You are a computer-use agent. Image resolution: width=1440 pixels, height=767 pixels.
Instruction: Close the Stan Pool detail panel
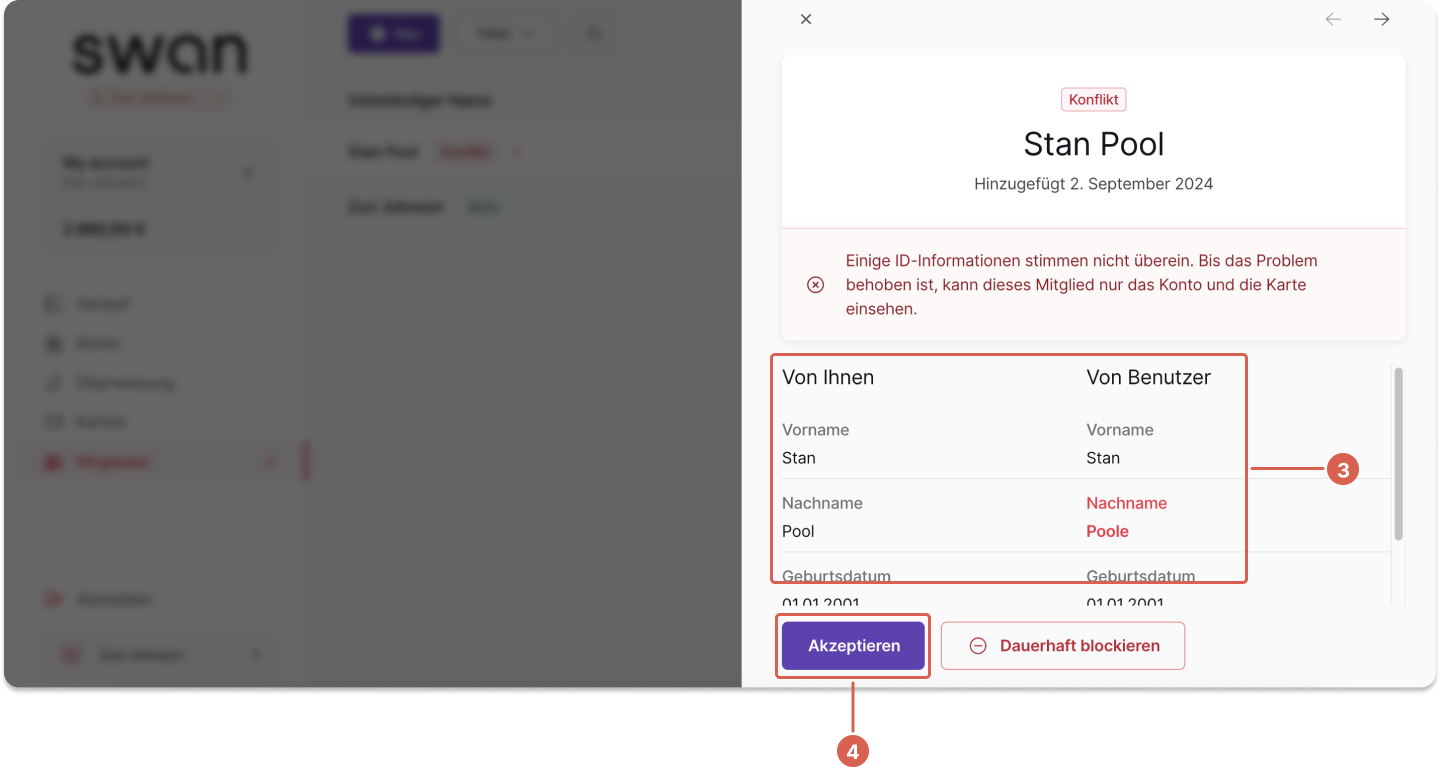coord(806,19)
